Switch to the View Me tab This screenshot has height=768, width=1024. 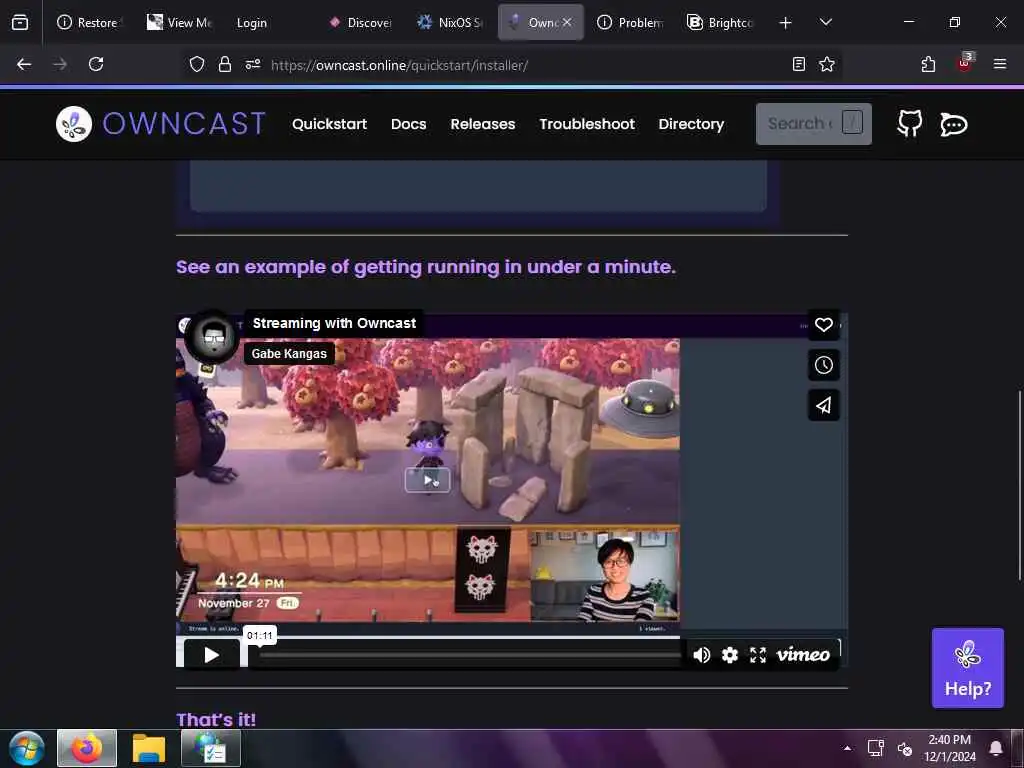coord(179,23)
